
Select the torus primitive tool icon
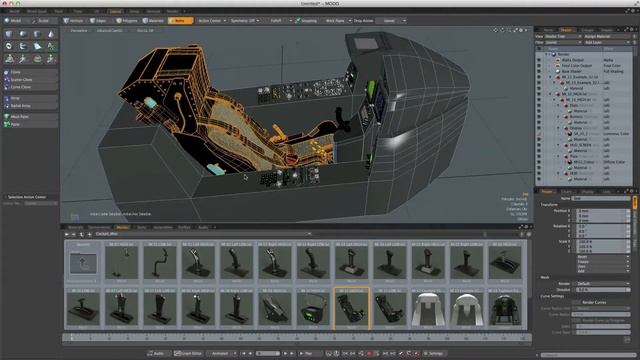pyautogui.click(x=9, y=46)
